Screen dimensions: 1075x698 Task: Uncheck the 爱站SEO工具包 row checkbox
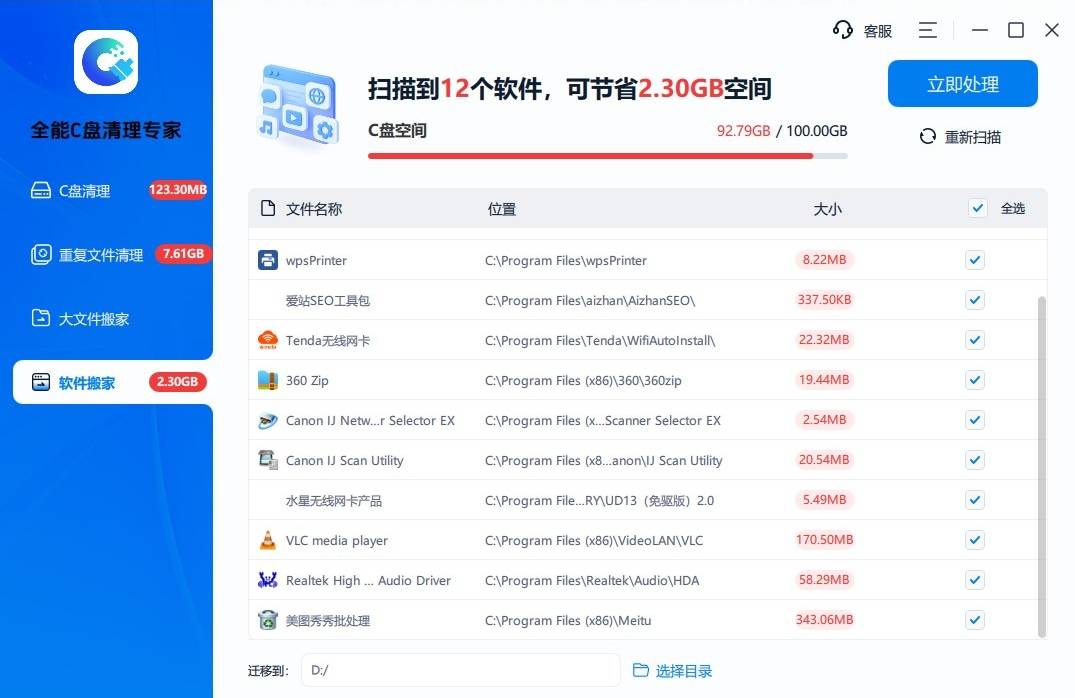975,300
